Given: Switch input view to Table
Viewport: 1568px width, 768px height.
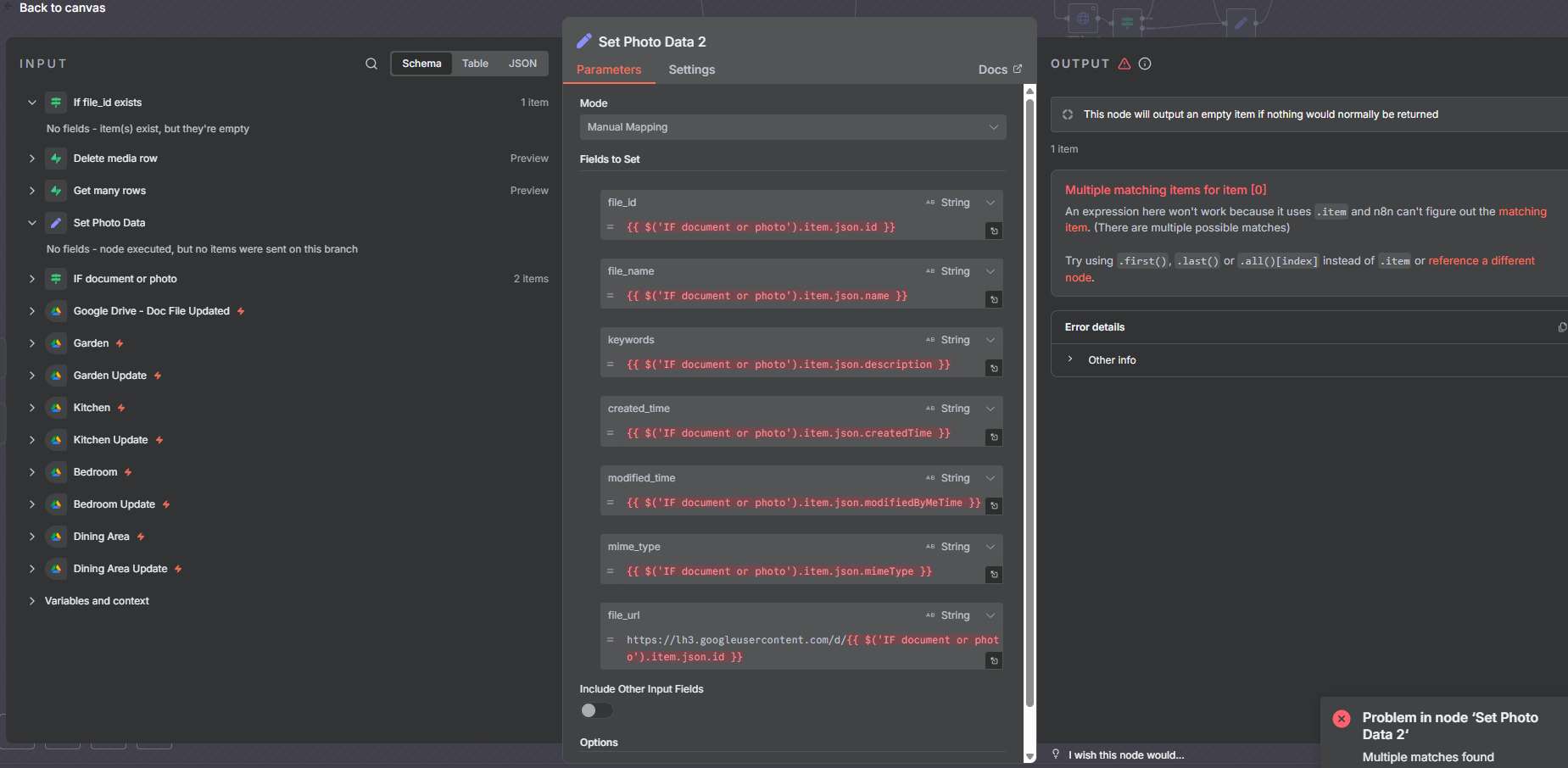Looking at the screenshot, I should pos(475,64).
